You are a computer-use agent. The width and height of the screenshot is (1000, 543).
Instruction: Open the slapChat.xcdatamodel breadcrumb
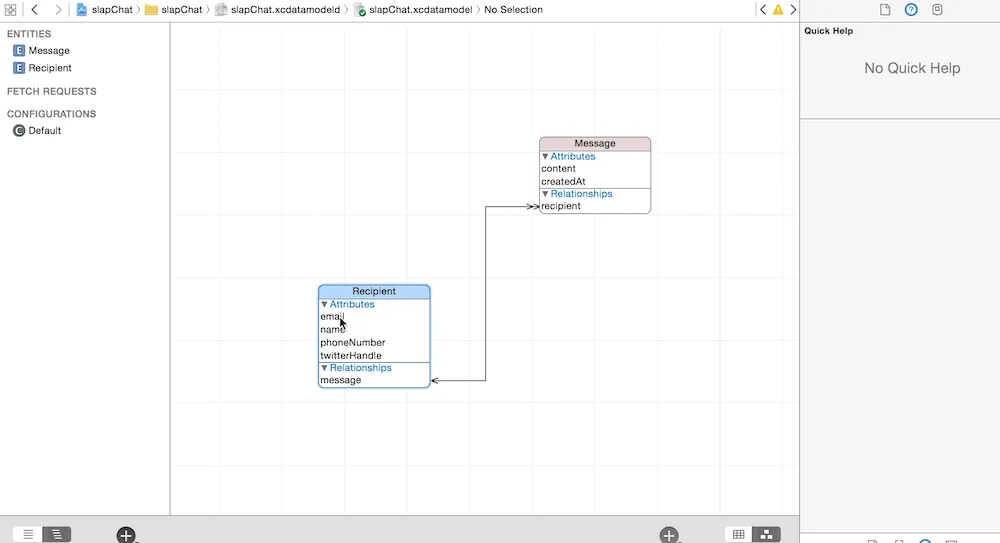tap(414, 10)
